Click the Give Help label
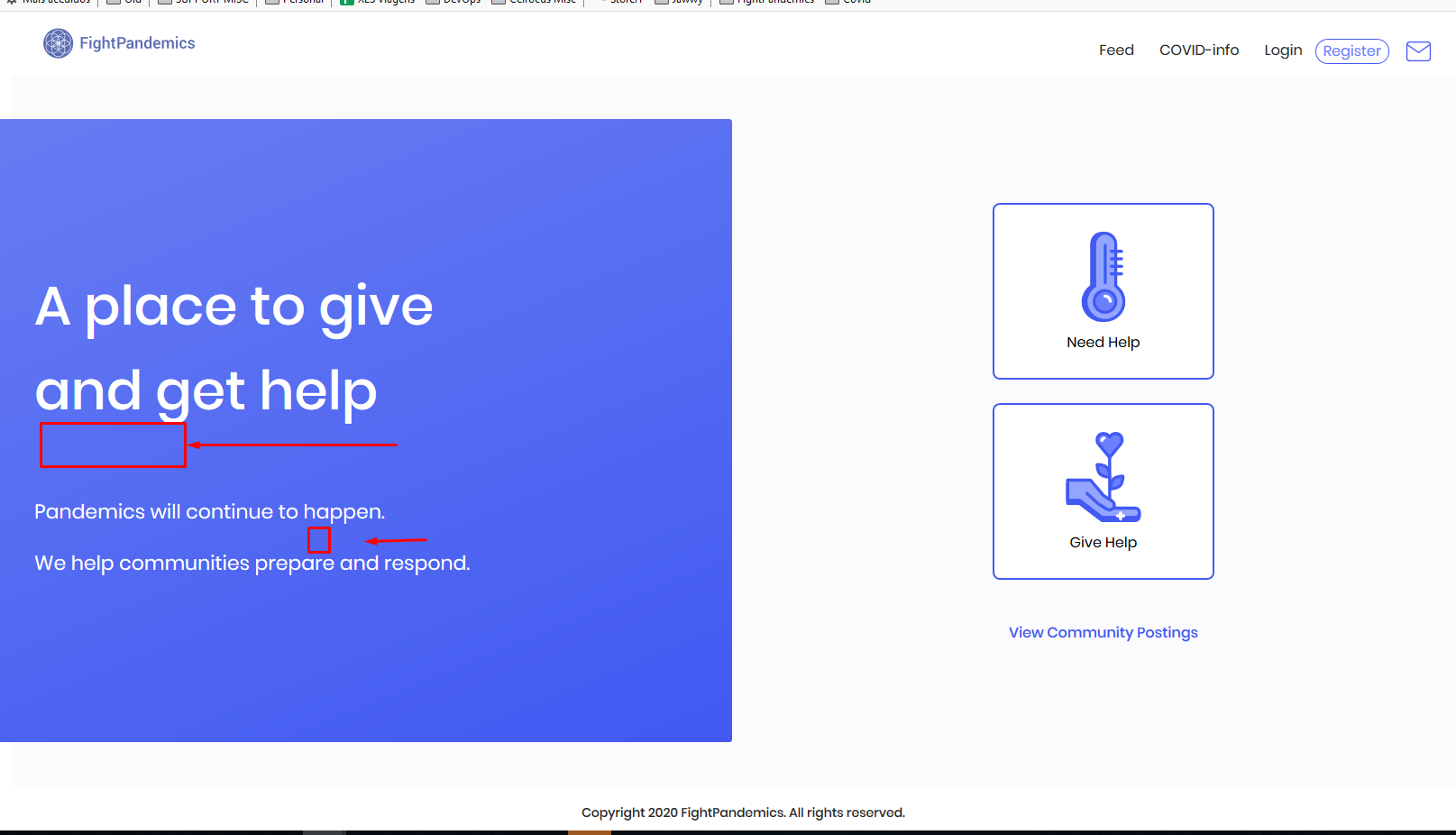This screenshot has height=835, width=1456. tap(1103, 543)
